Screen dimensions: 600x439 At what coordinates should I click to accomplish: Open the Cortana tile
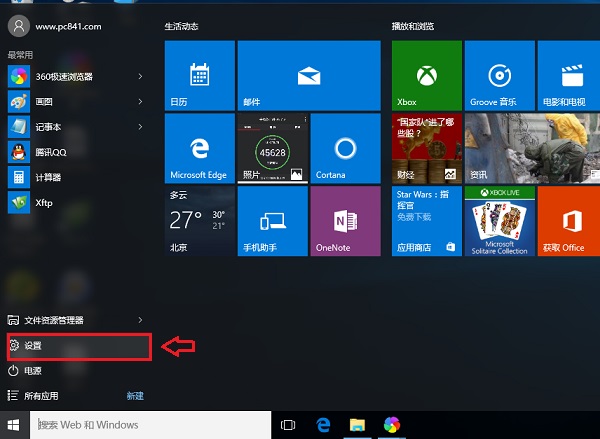pos(345,148)
